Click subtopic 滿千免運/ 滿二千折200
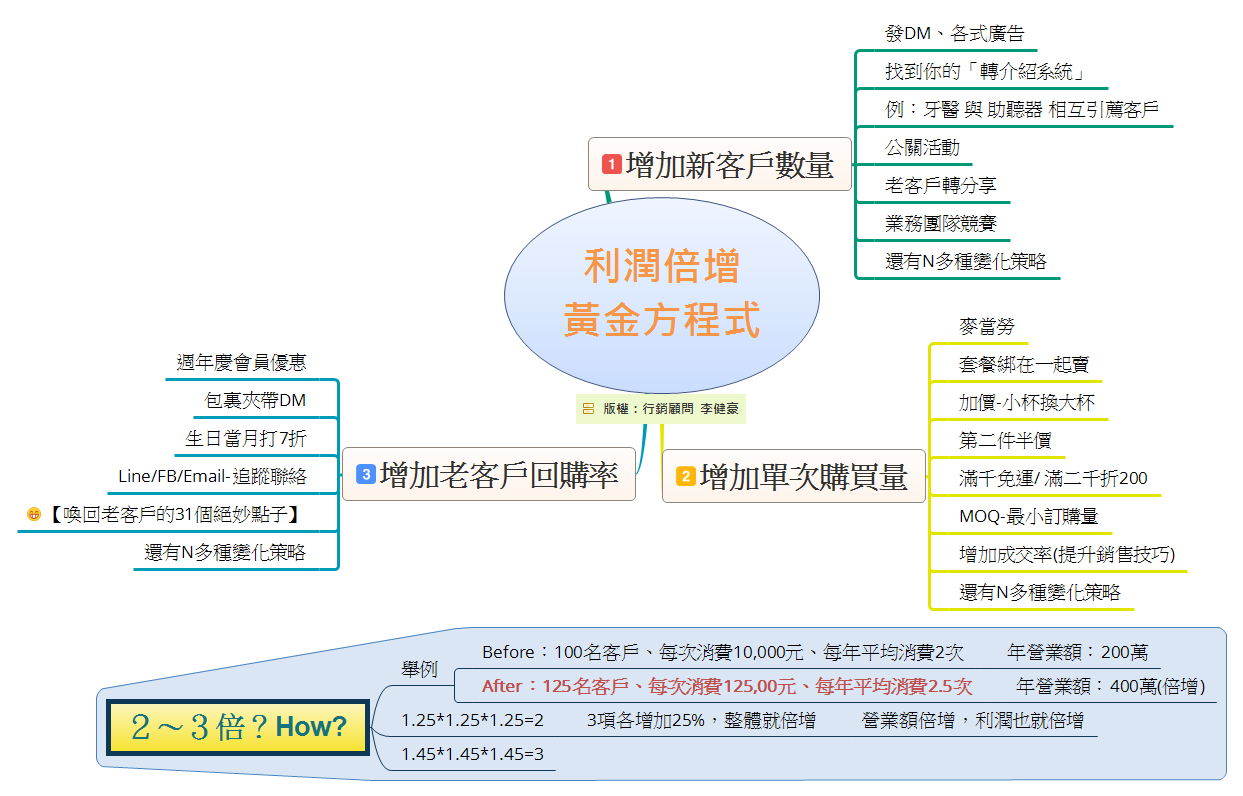Viewport: 1243px width, 796px height. click(x=1053, y=479)
